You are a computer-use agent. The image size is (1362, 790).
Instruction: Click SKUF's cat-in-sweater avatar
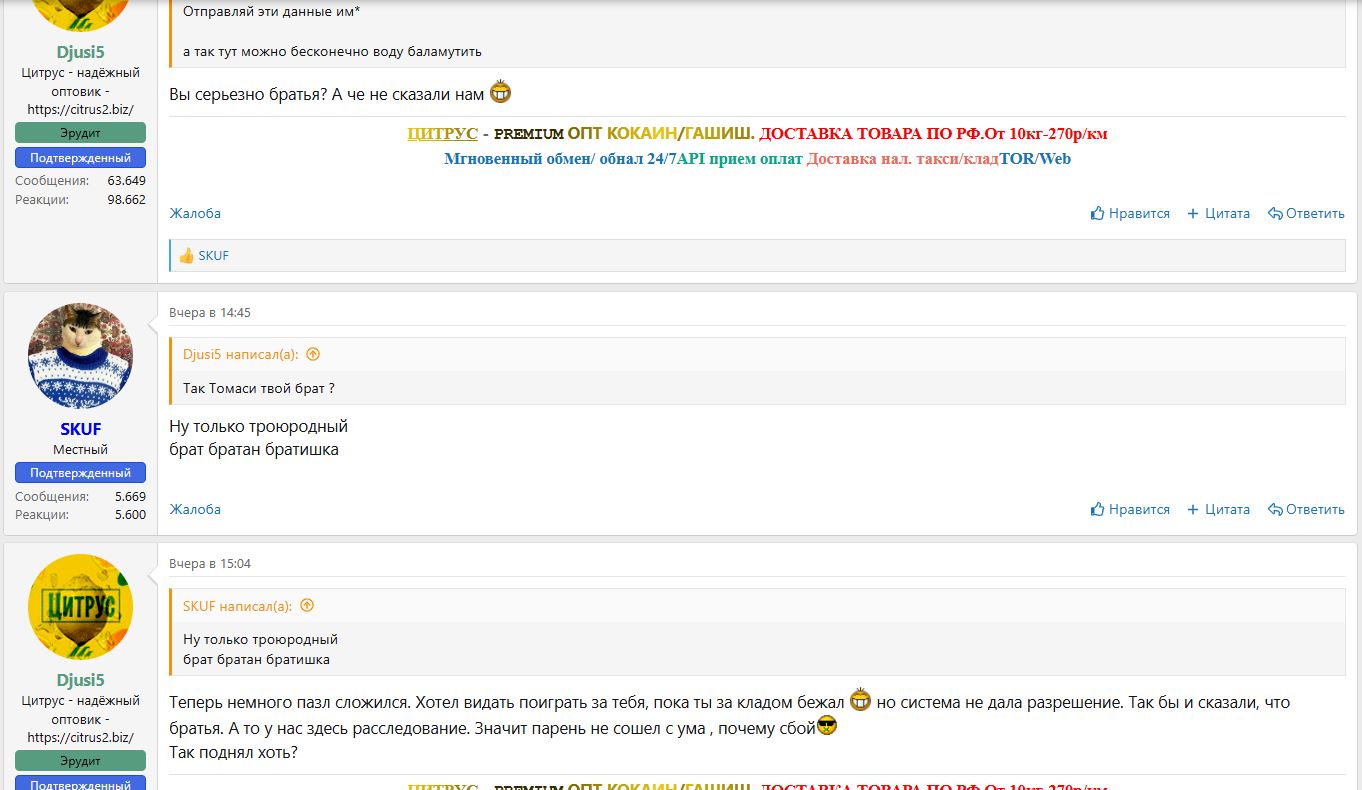[x=80, y=356]
